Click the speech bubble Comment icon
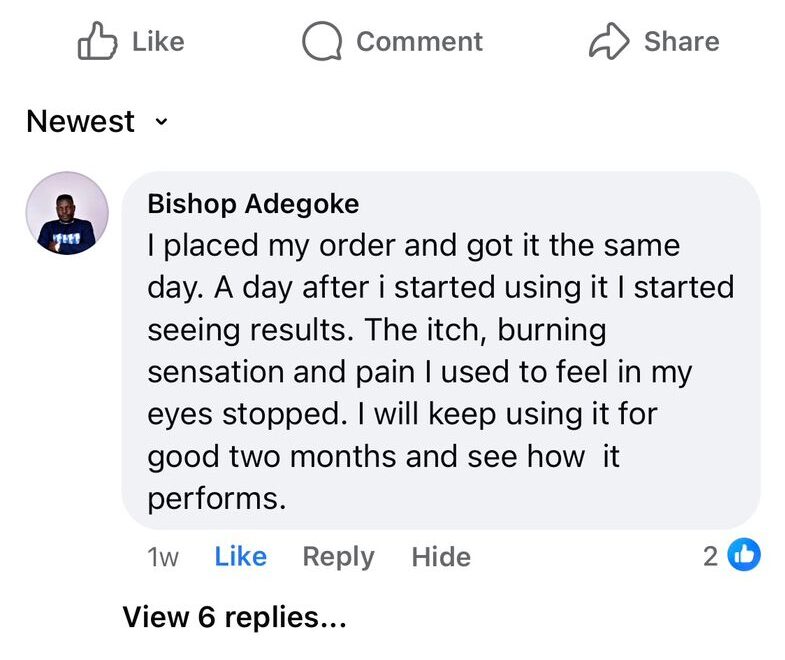The image size is (785, 660). tap(322, 42)
